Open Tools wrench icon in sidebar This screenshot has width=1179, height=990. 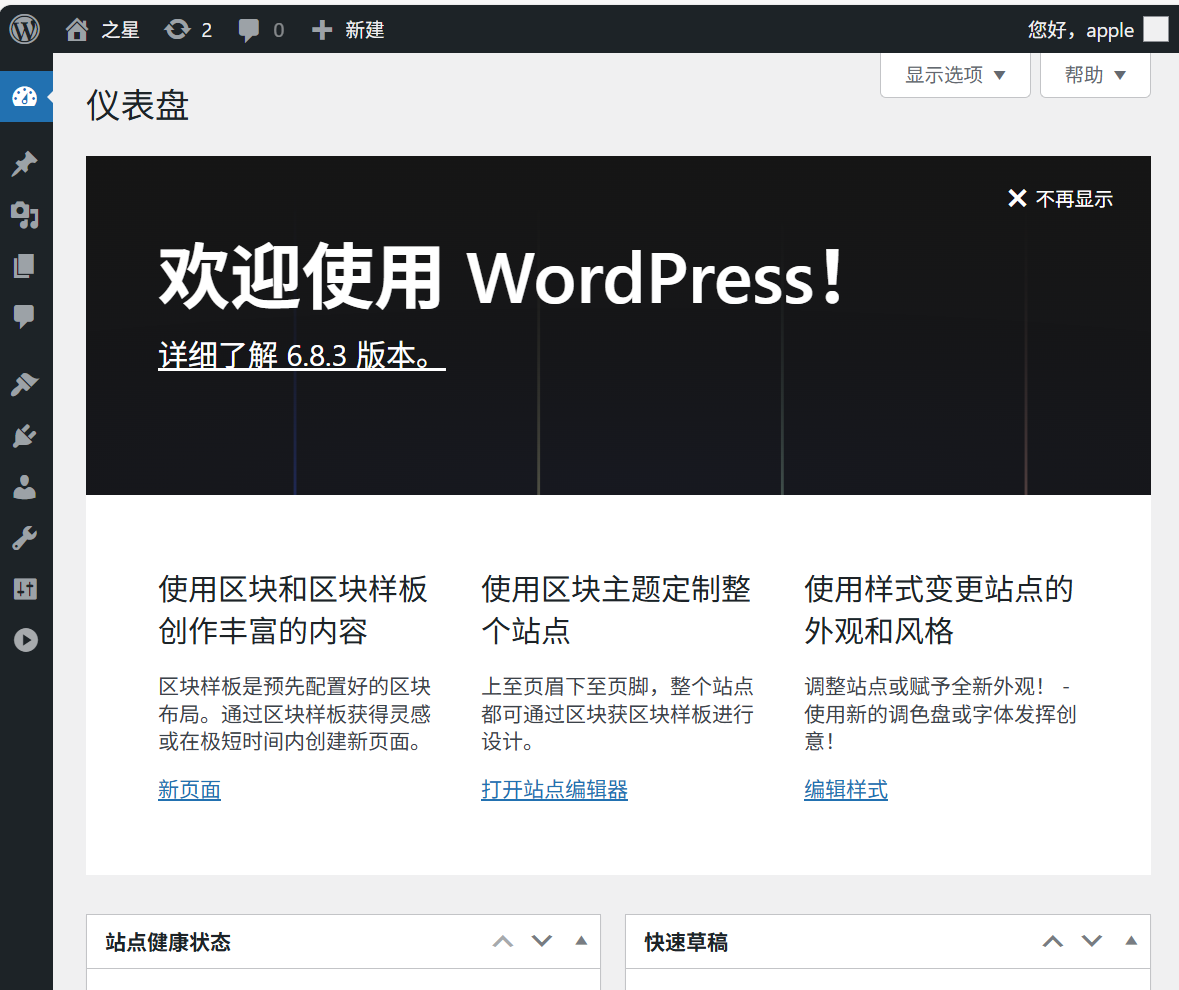tap(25, 538)
